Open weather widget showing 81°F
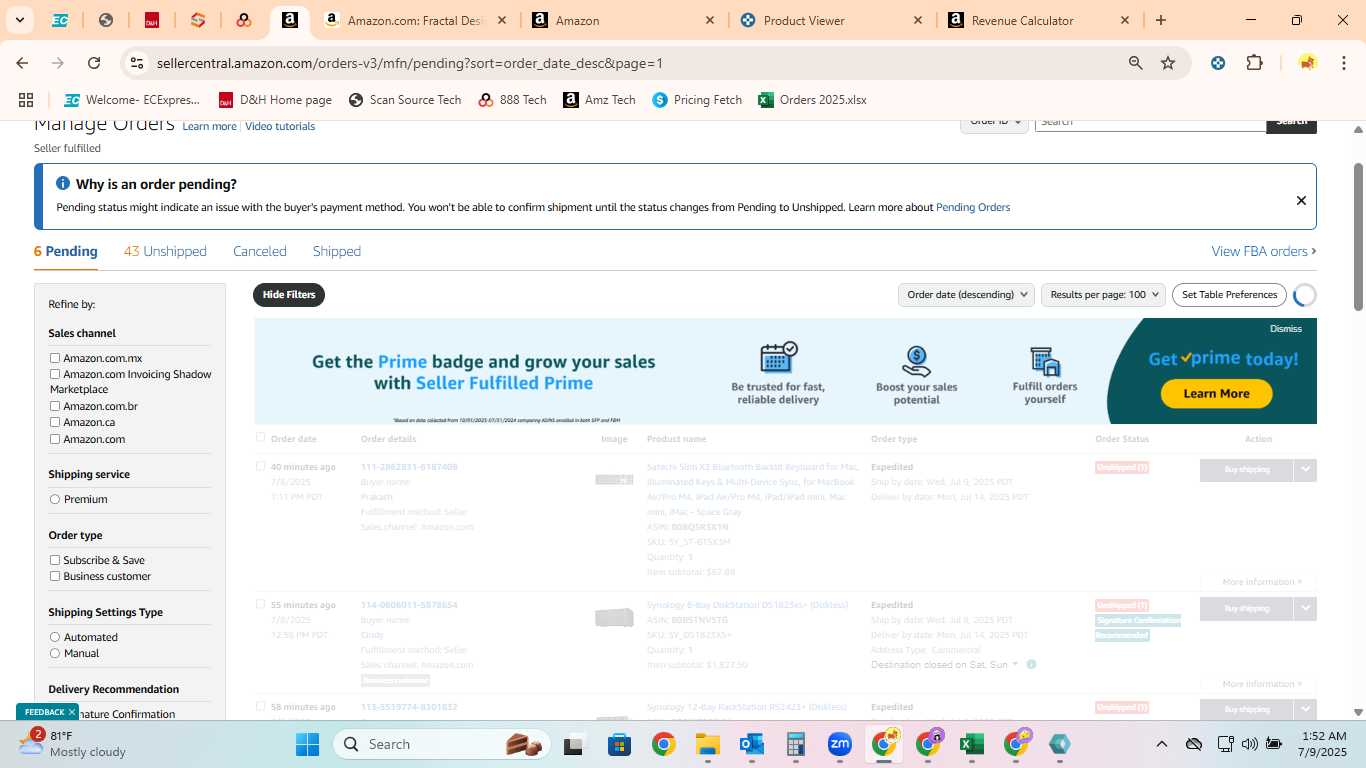The height and width of the screenshot is (768, 1366). coord(70,743)
